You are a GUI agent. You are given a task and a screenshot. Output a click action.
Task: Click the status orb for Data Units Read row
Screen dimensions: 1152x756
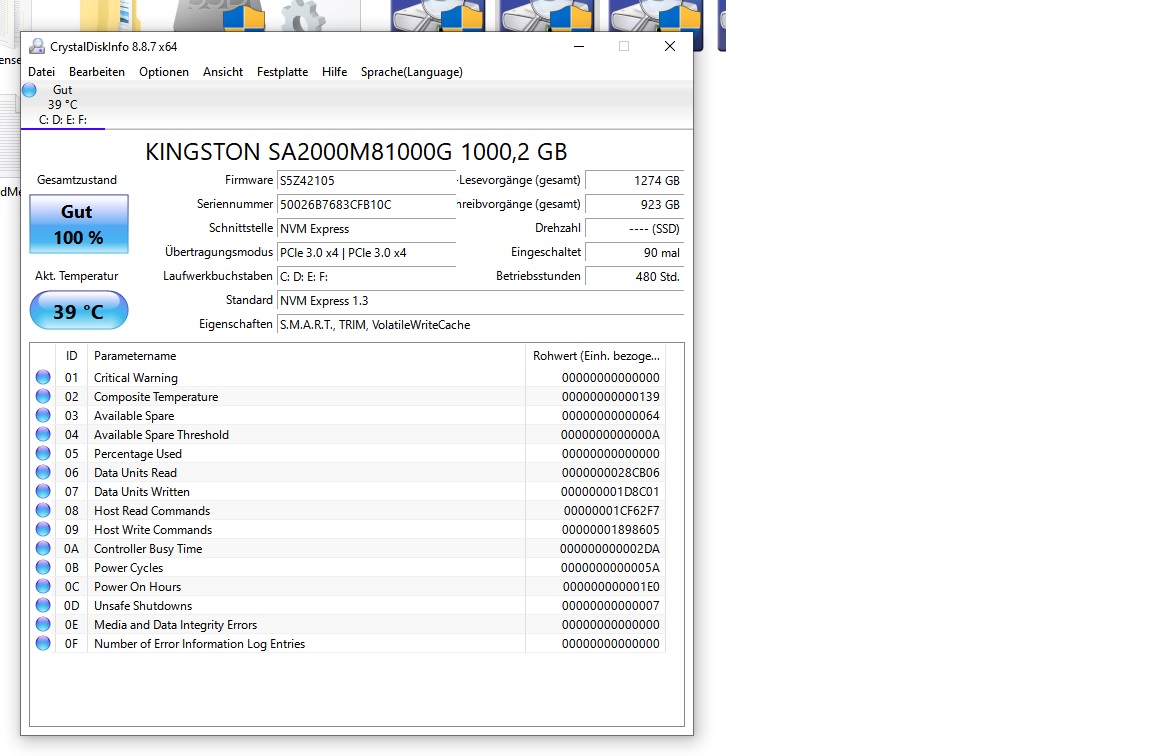tap(43, 473)
